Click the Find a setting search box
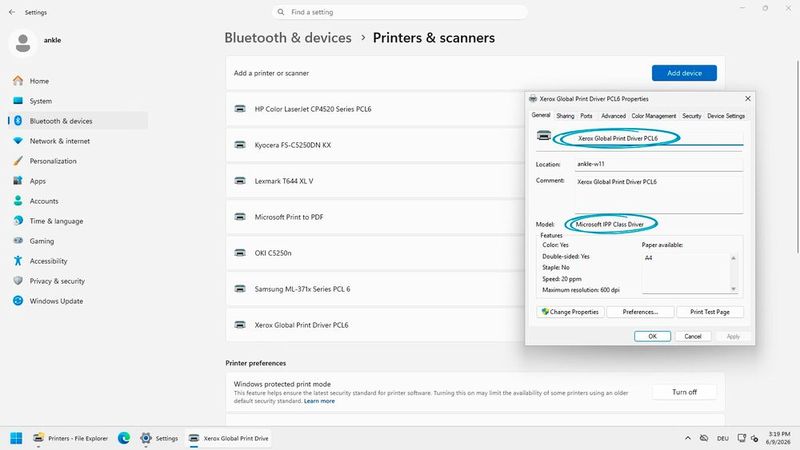Image resolution: width=800 pixels, height=450 pixels. [x=400, y=12]
